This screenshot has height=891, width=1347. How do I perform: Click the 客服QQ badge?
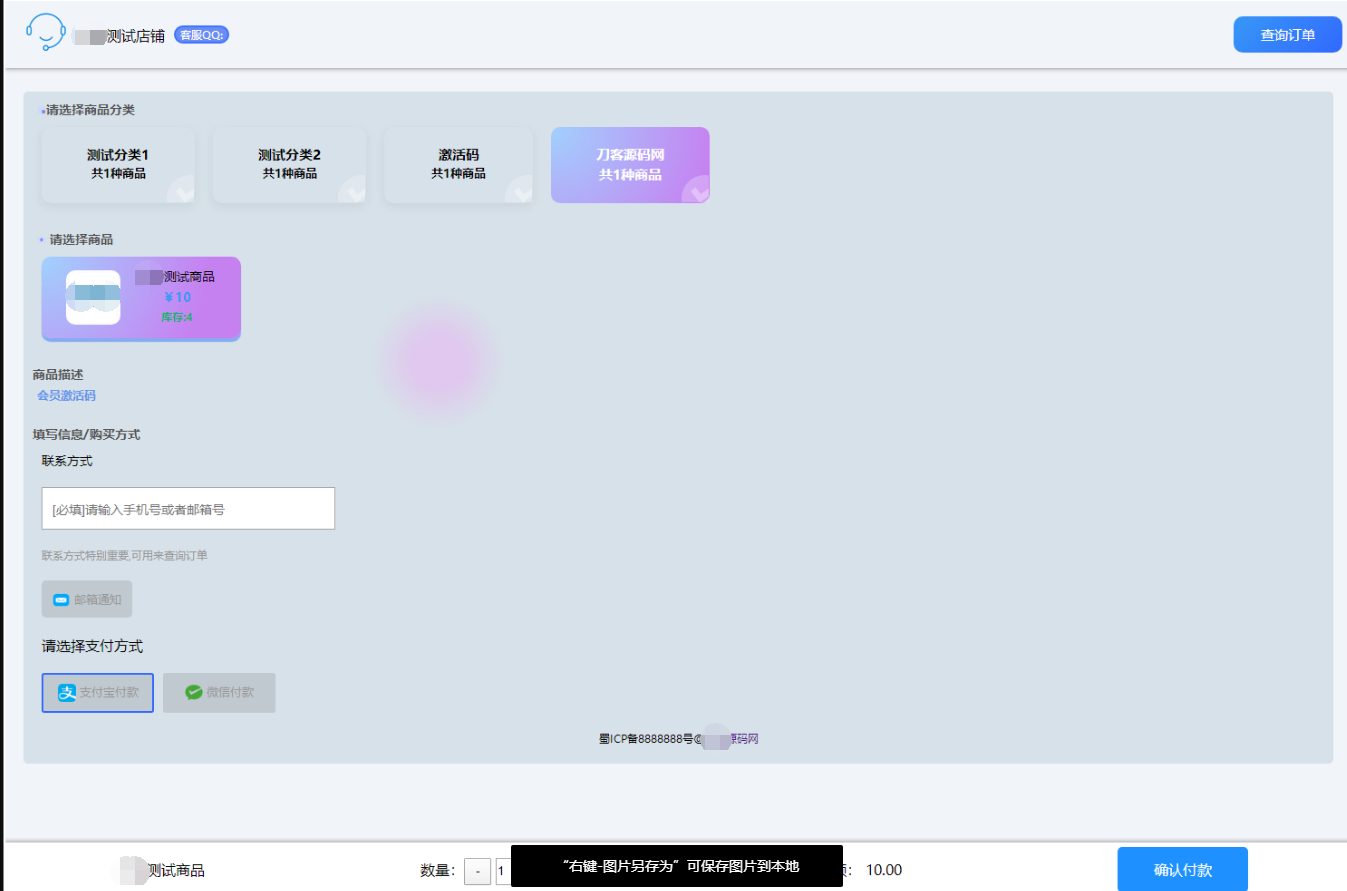[202, 35]
